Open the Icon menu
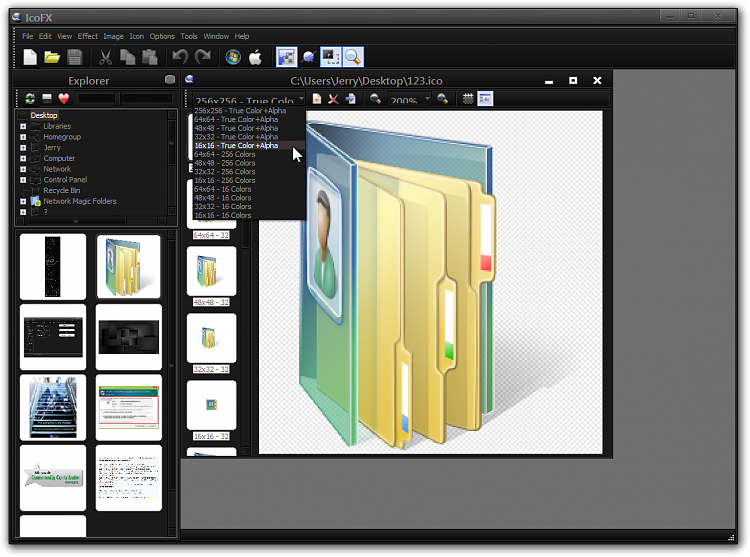Image resolution: width=750 pixels, height=557 pixels. (136, 36)
